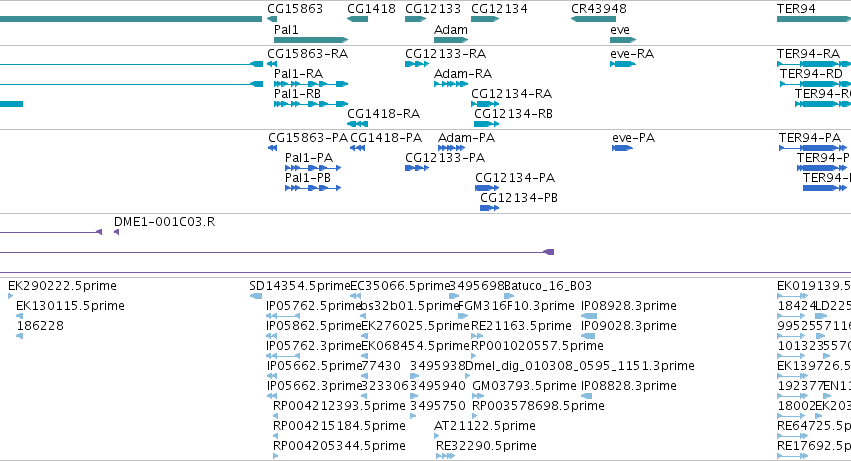Select the CG12134 gene arrow glyph
The width and height of the screenshot is (851, 461).
[x=485, y=19]
